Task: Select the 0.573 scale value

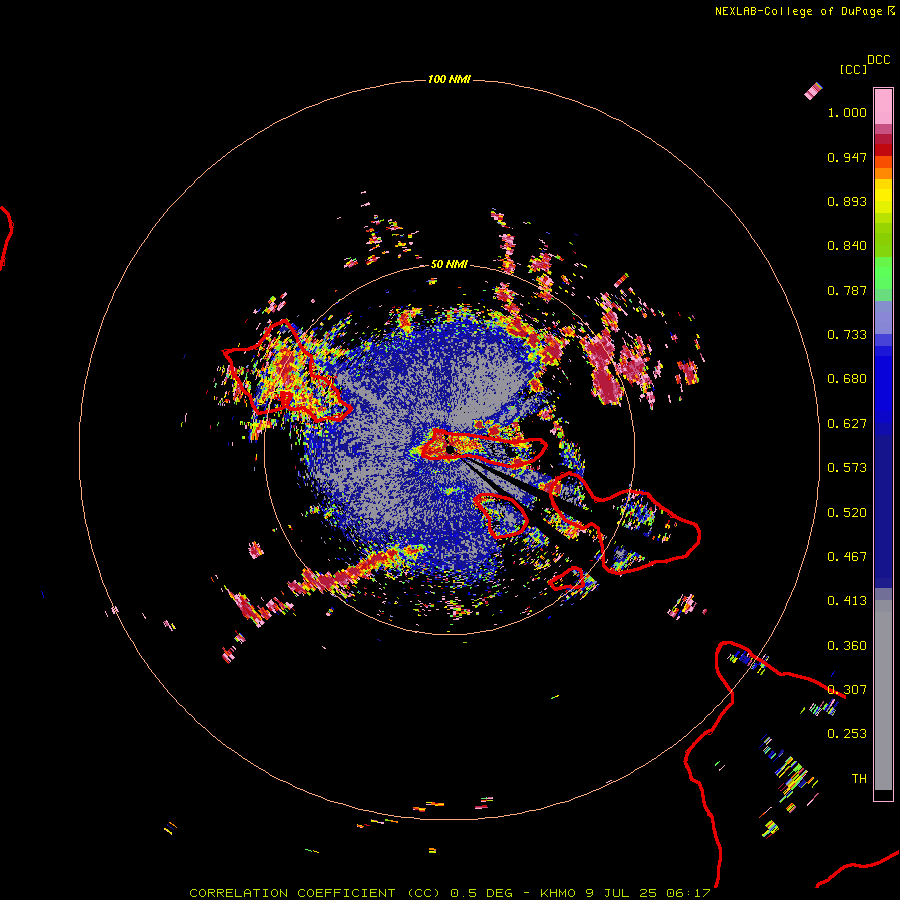Action: click(847, 468)
